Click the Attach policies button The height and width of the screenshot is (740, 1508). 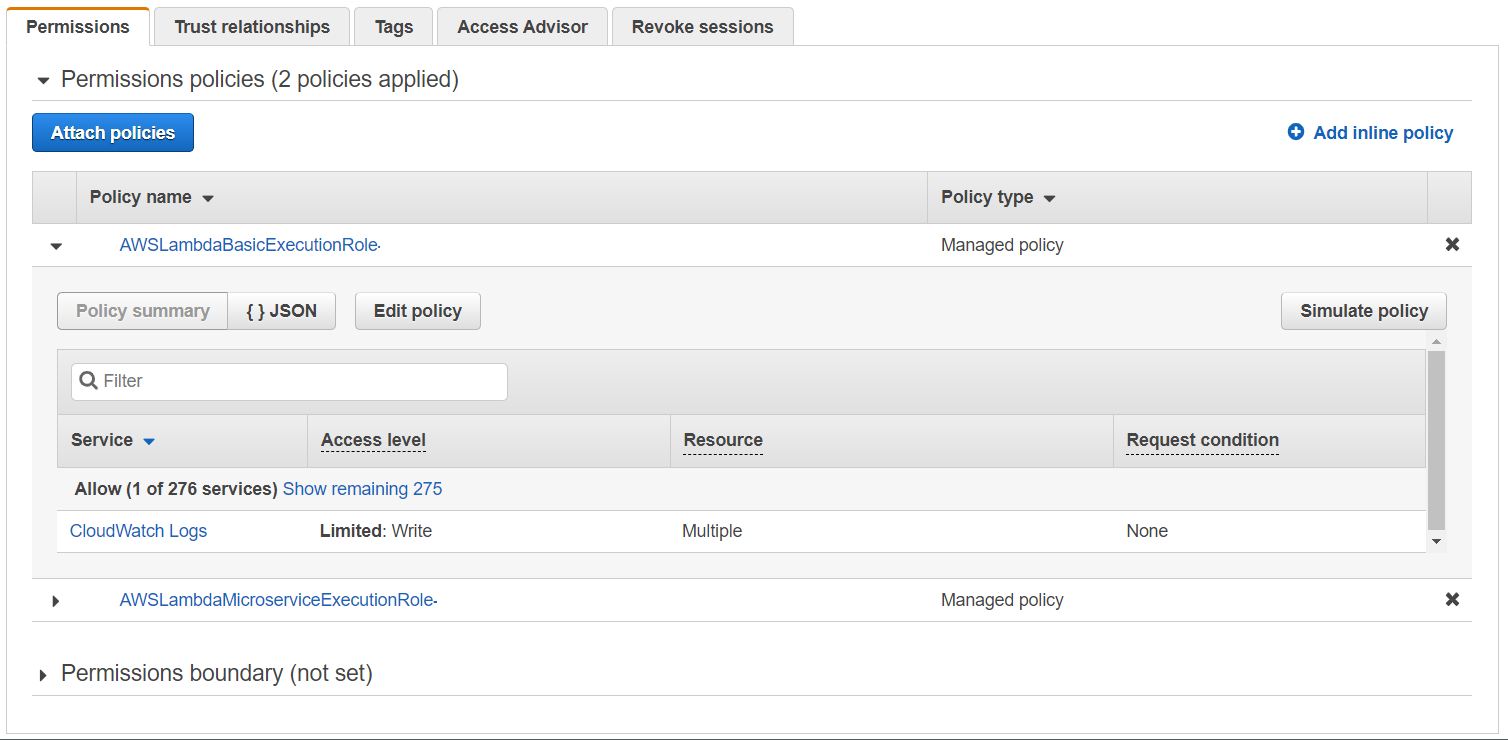click(112, 132)
